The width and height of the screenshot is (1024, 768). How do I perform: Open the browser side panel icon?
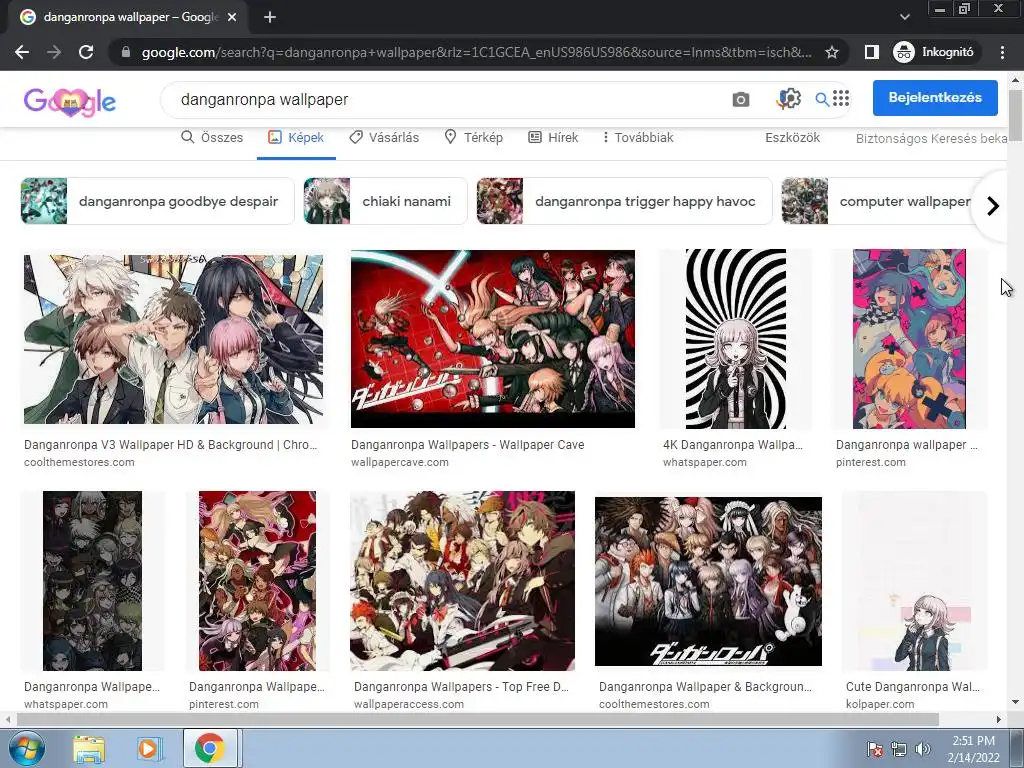871,52
